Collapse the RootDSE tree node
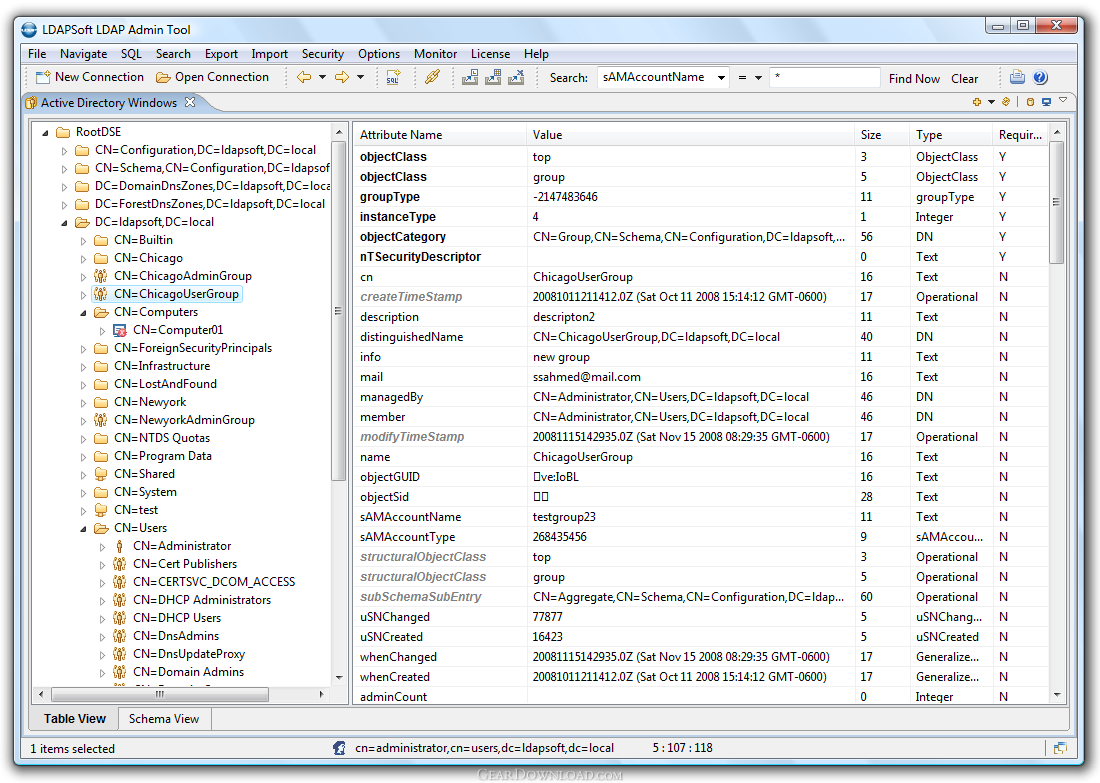1100x783 pixels. (x=45, y=132)
